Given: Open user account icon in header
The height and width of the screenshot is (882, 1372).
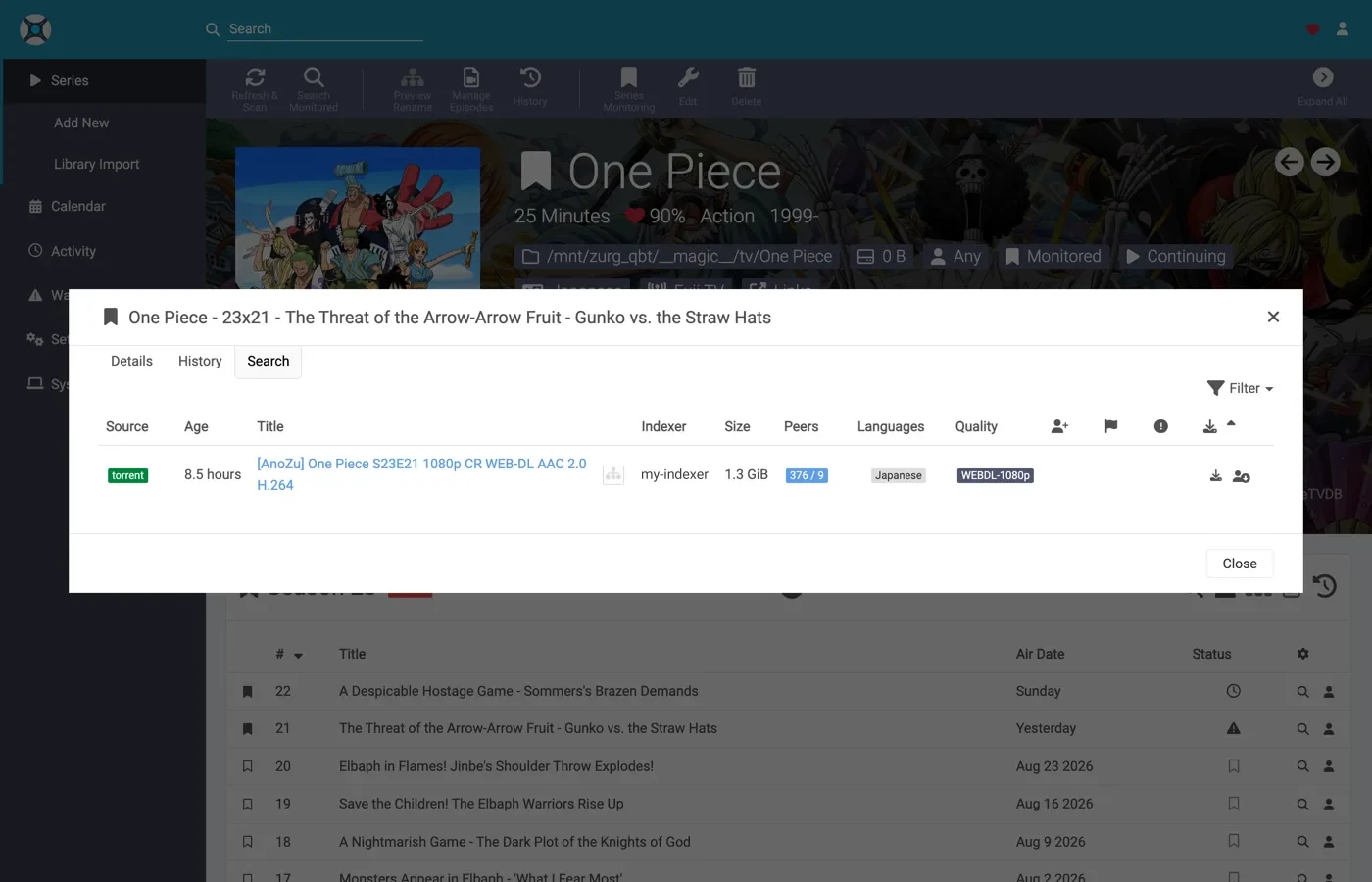Looking at the screenshot, I should (x=1343, y=29).
